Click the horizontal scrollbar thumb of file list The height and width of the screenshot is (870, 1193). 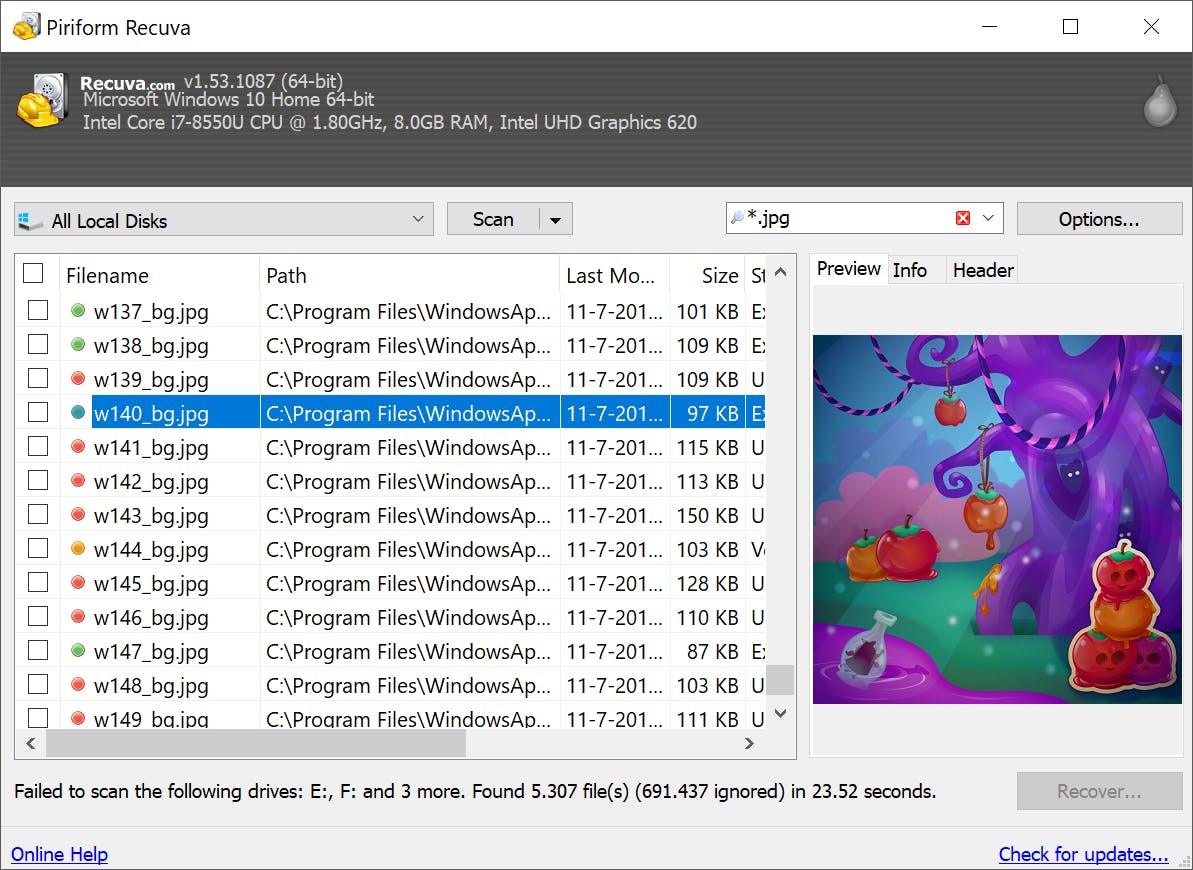click(256, 744)
